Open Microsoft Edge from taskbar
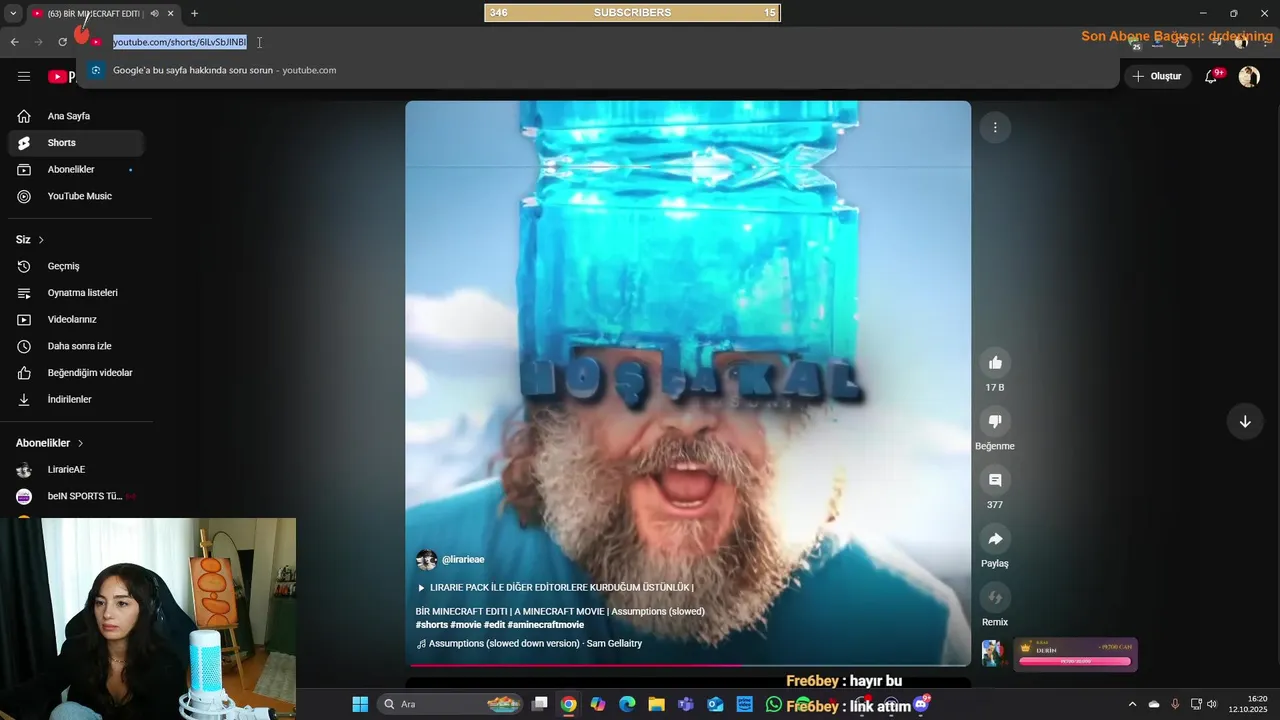1280x720 pixels. coord(627,704)
